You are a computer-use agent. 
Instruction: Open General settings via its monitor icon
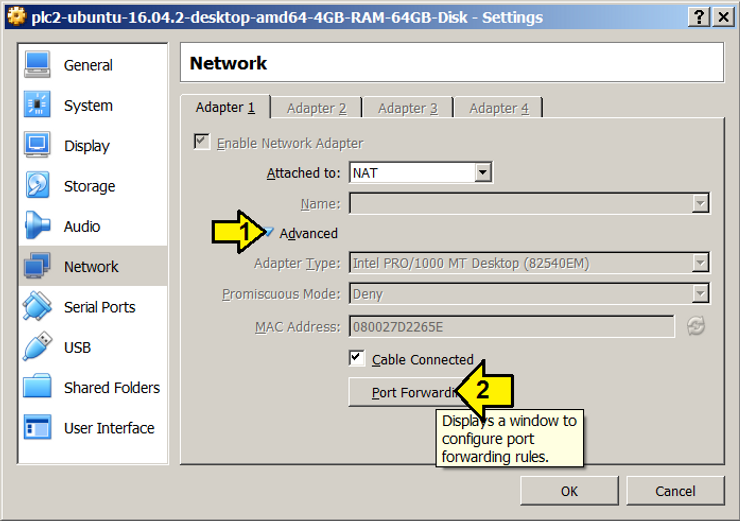pos(37,64)
